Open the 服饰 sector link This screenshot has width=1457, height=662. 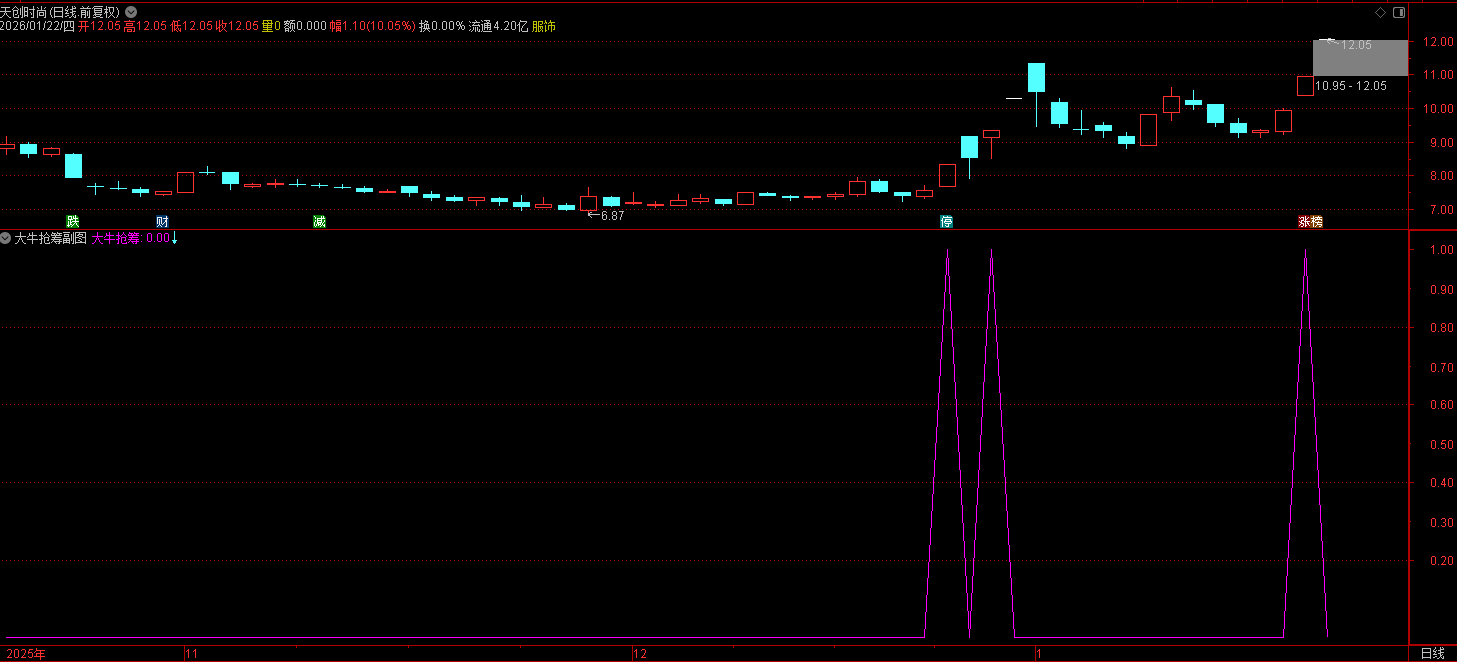click(544, 27)
